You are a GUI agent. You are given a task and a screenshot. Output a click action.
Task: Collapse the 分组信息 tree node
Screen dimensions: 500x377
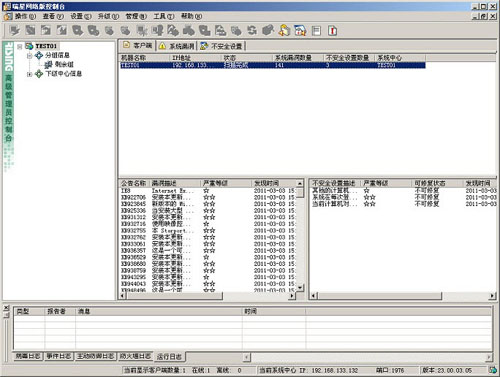coord(29,56)
